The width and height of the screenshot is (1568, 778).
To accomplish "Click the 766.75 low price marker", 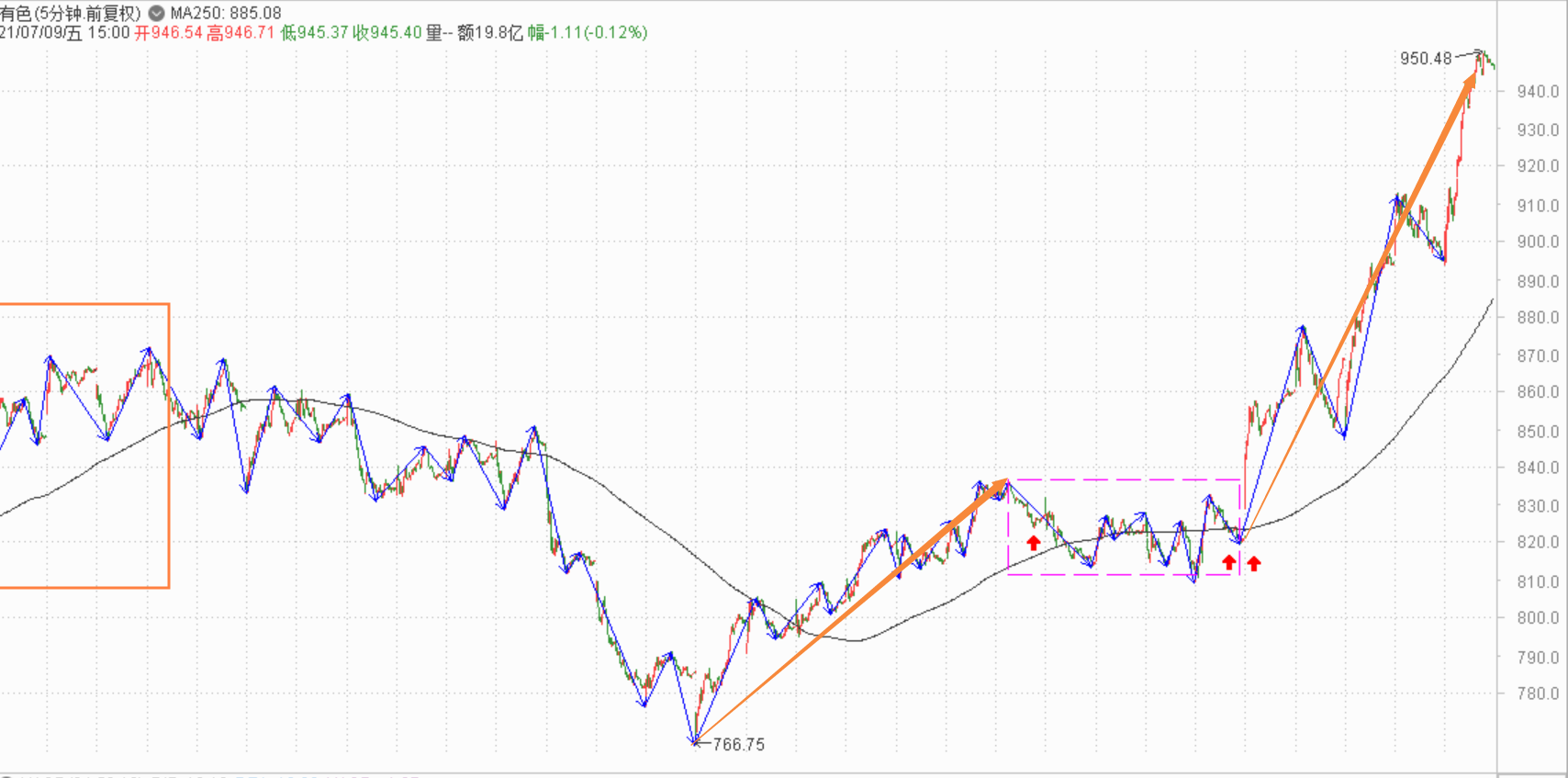I will 738,744.
